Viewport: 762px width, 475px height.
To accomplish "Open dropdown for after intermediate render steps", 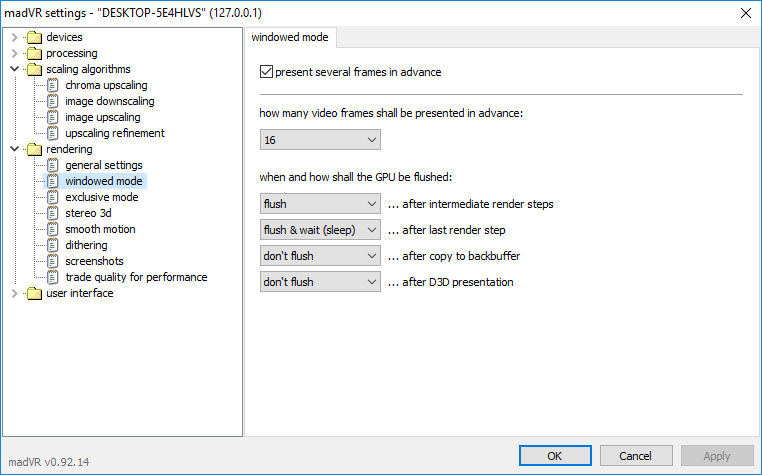I will [320, 204].
